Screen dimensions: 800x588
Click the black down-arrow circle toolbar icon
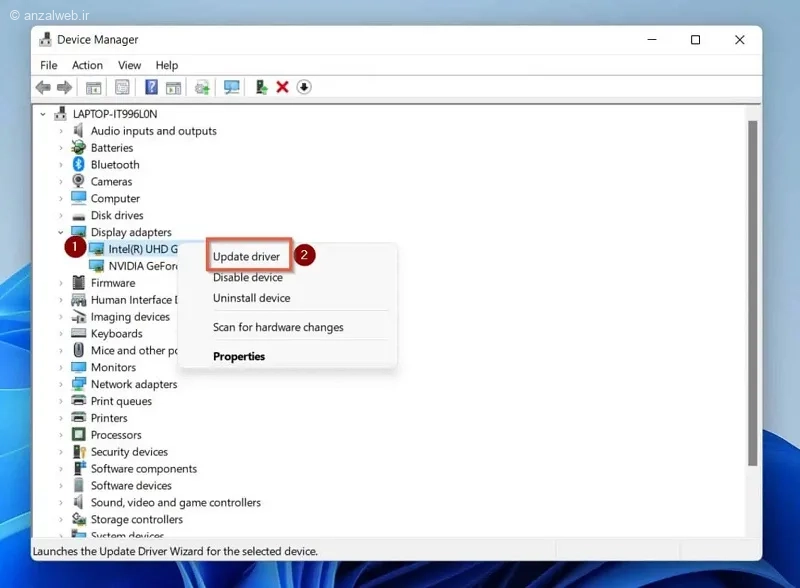[304, 87]
